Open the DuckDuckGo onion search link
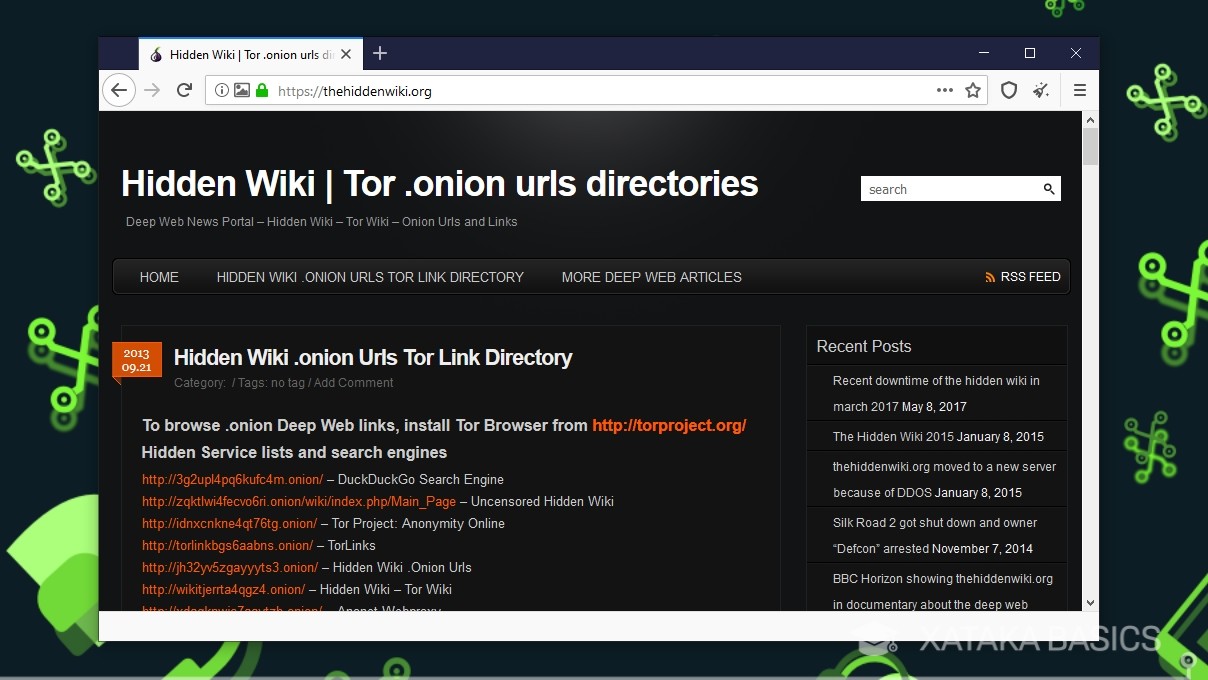Image resolution: width=1208 pixels, height=680 pixels. point(232,480)
